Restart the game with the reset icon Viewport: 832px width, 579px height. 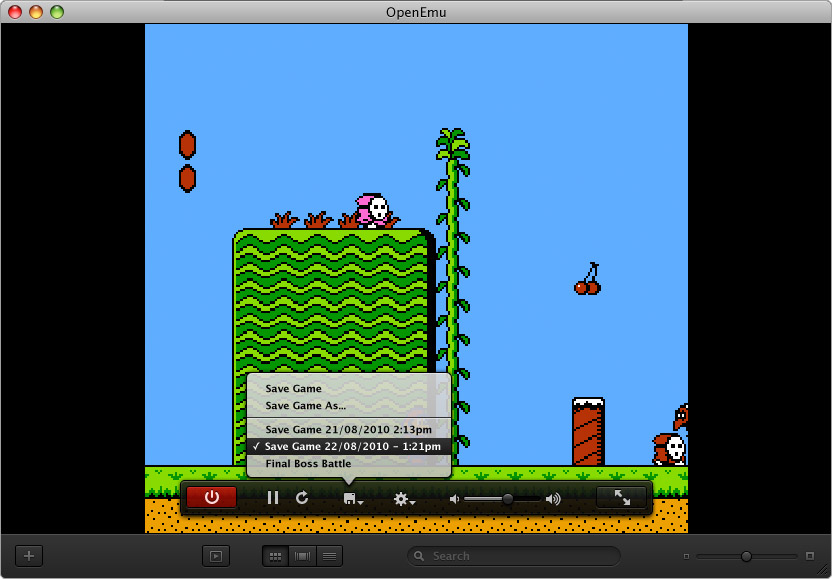point(302,498)
